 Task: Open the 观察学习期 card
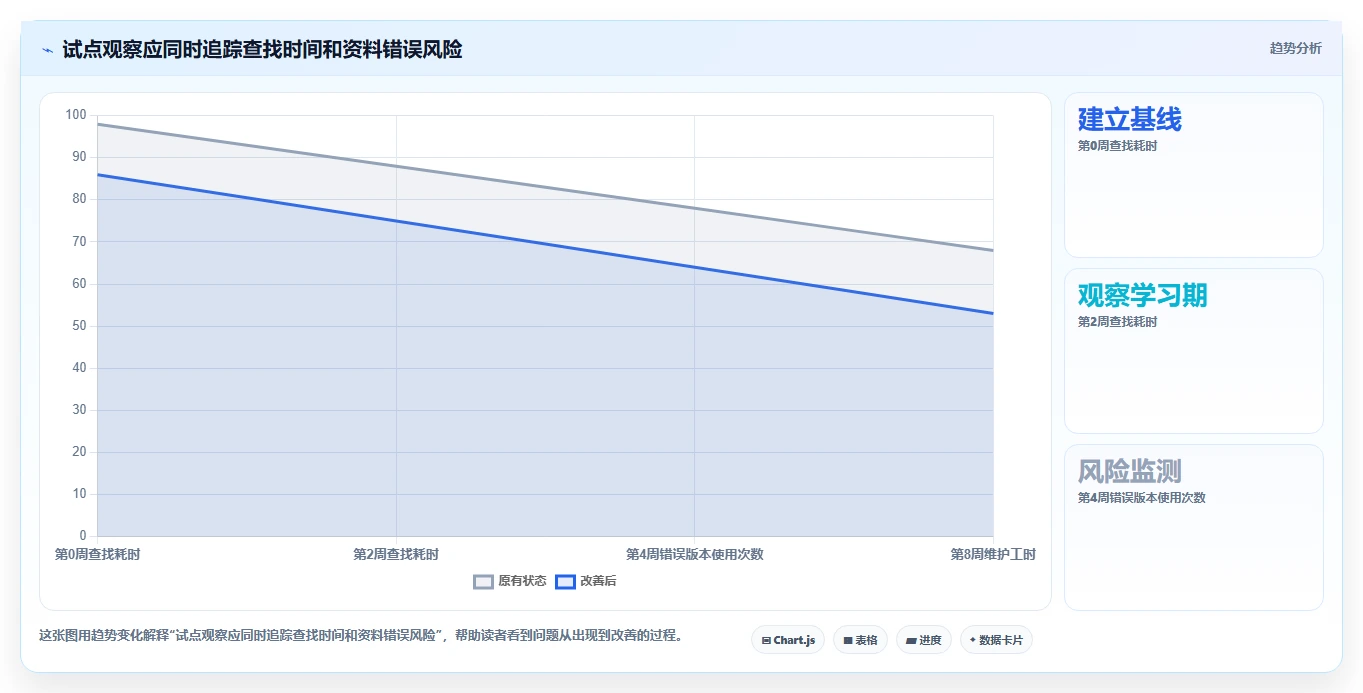click(x=1194, y=351)
